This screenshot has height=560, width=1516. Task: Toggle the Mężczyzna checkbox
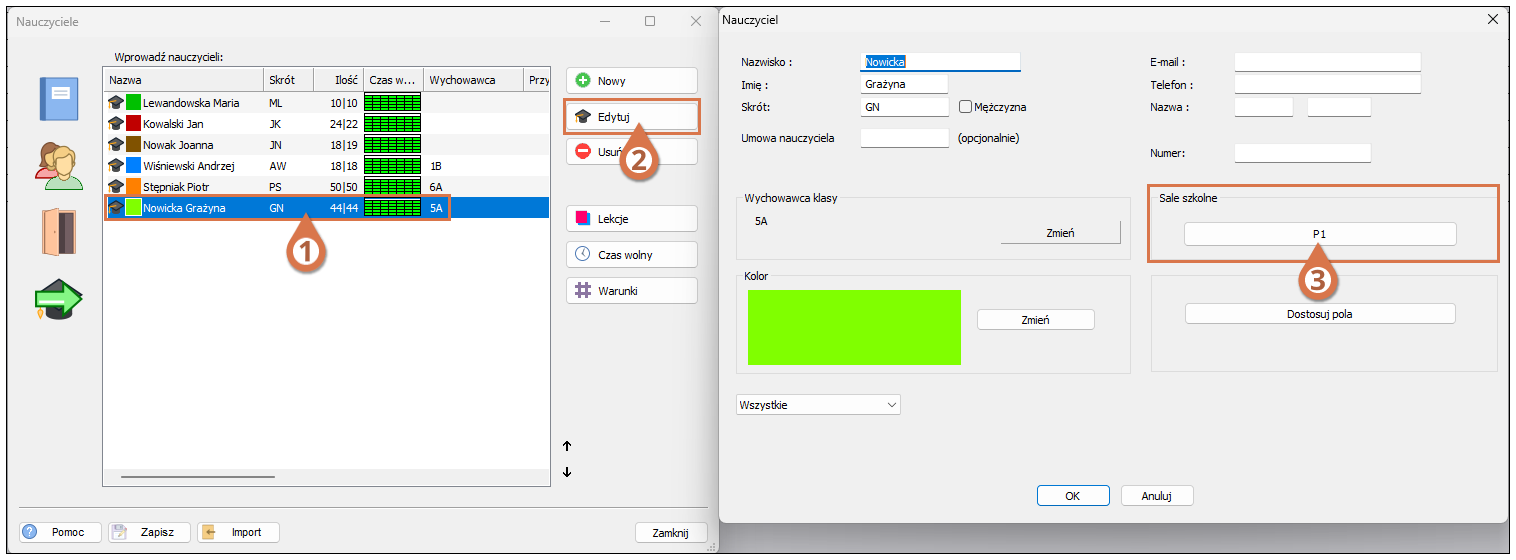(x=965, y=107)
